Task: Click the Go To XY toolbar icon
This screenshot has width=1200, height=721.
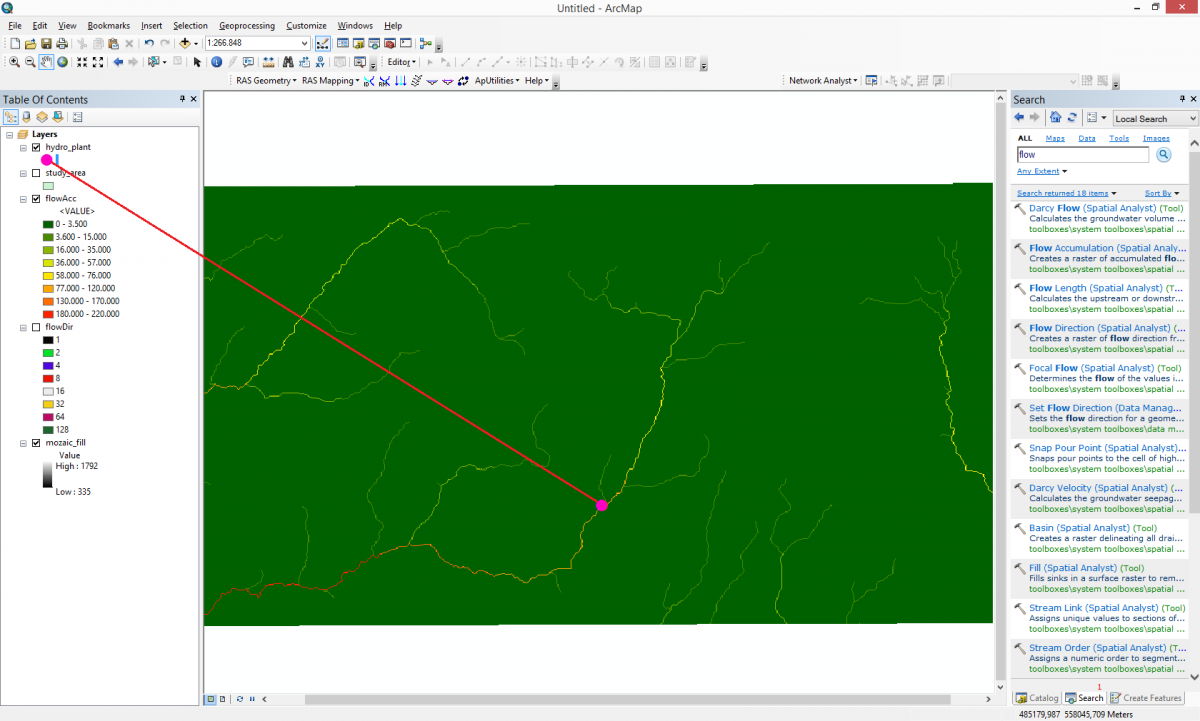Action: [x=319, y=63]
